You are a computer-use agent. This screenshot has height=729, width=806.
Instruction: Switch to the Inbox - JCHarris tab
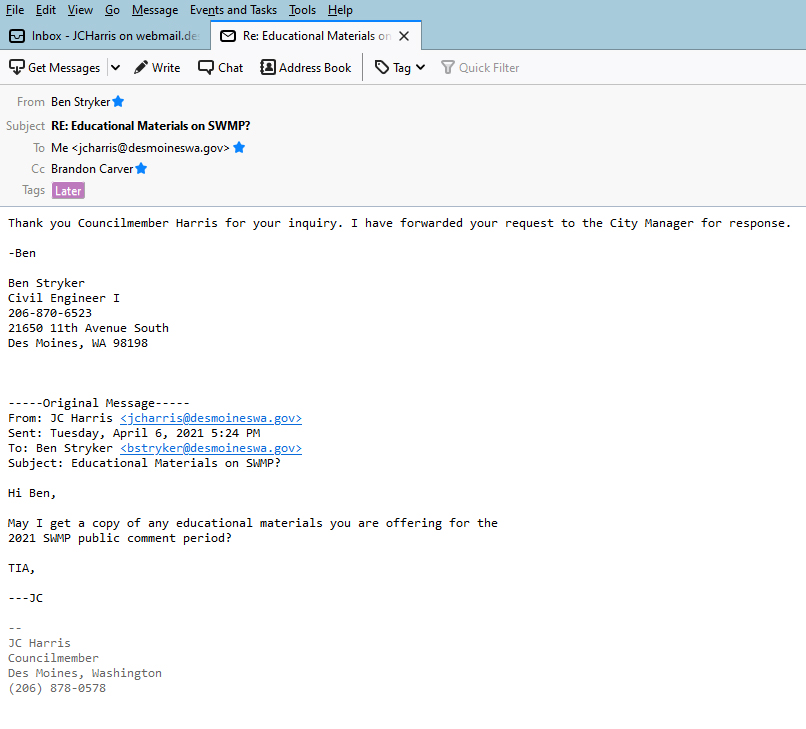pos(105,36)
